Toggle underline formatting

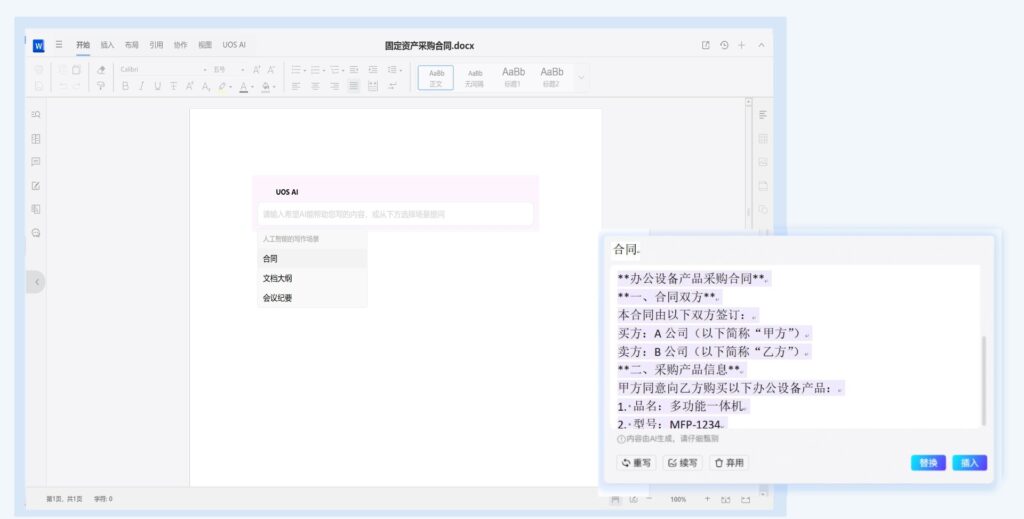click(x=157, y=86)
